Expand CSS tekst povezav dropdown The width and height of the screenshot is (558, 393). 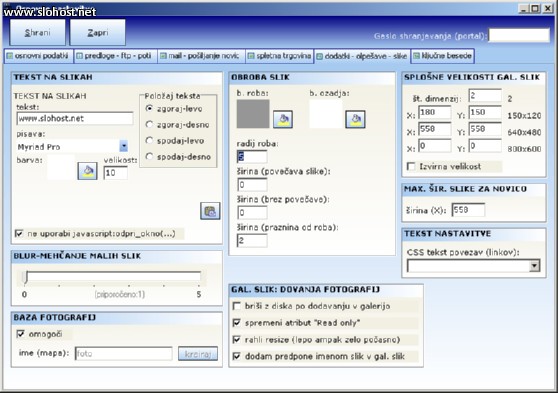[534, 266]
